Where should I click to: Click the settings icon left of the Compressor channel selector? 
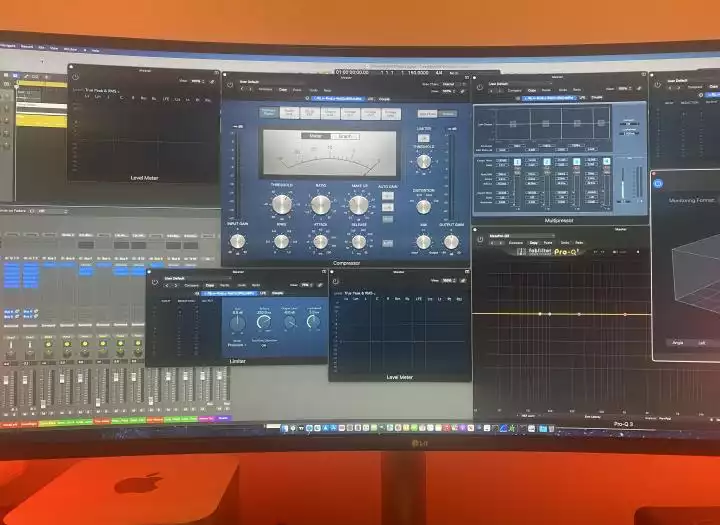pos(307,98)
